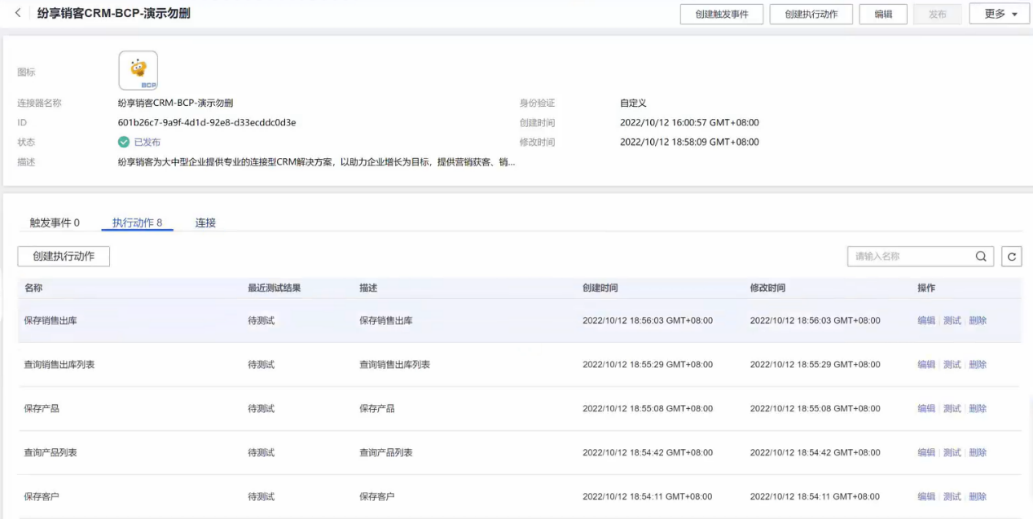Viewport: 1033px width, 519px height.
Task: Test the 保存销售出库 action
Action: click(952, 321)
